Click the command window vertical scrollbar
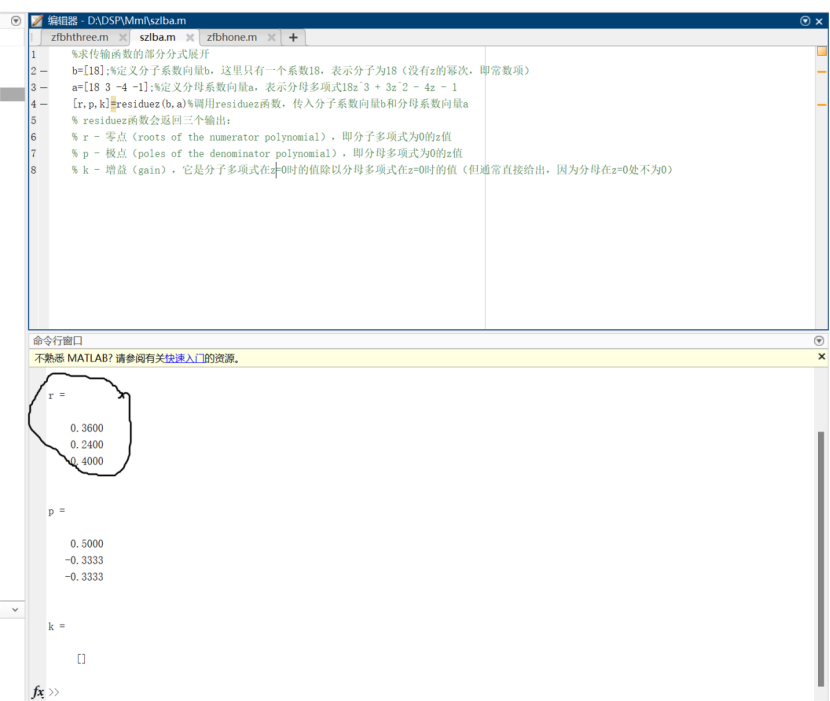 coord(820,559)
